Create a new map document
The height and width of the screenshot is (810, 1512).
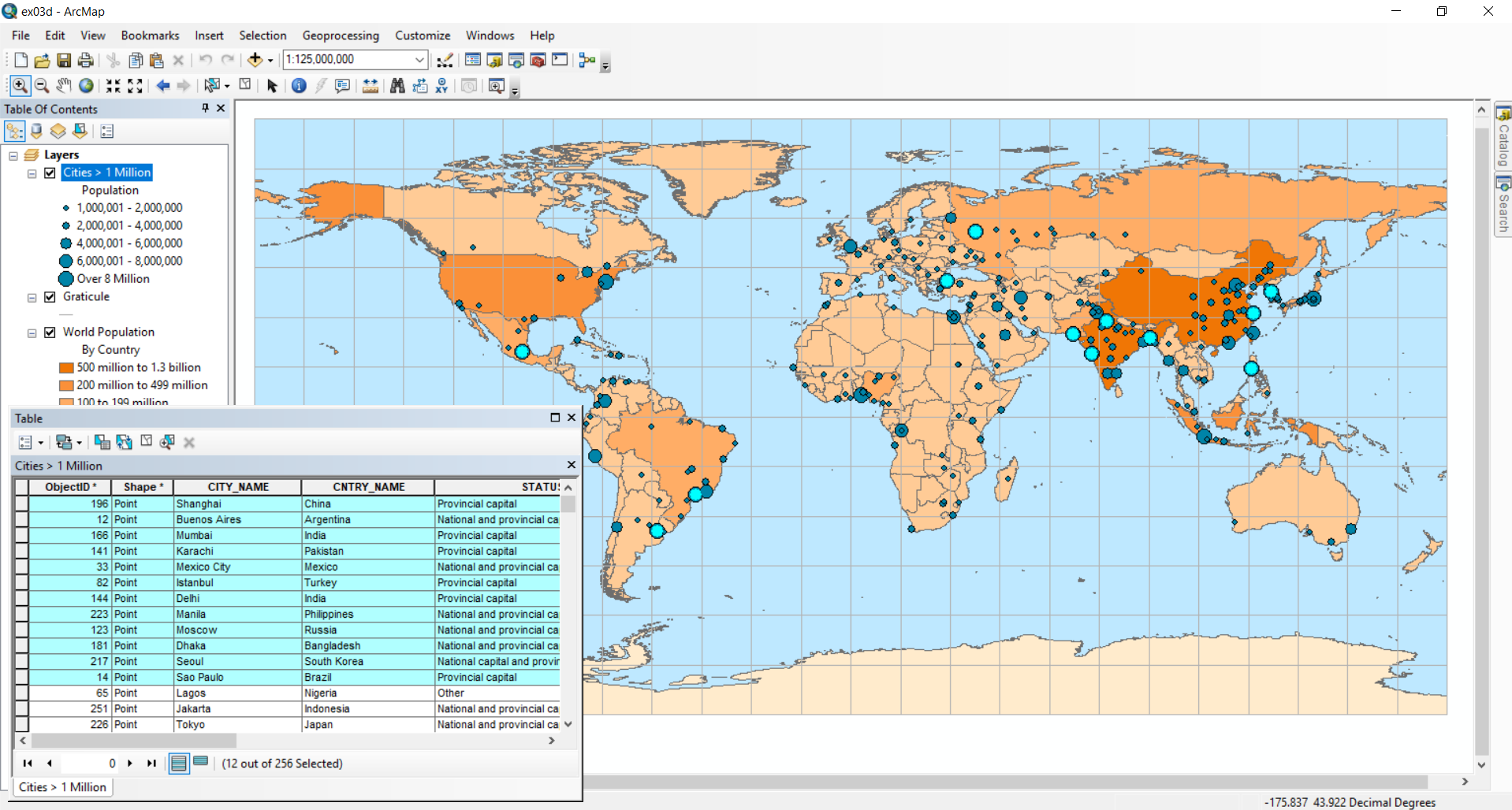pyautogui.click(x=21, y=60)
